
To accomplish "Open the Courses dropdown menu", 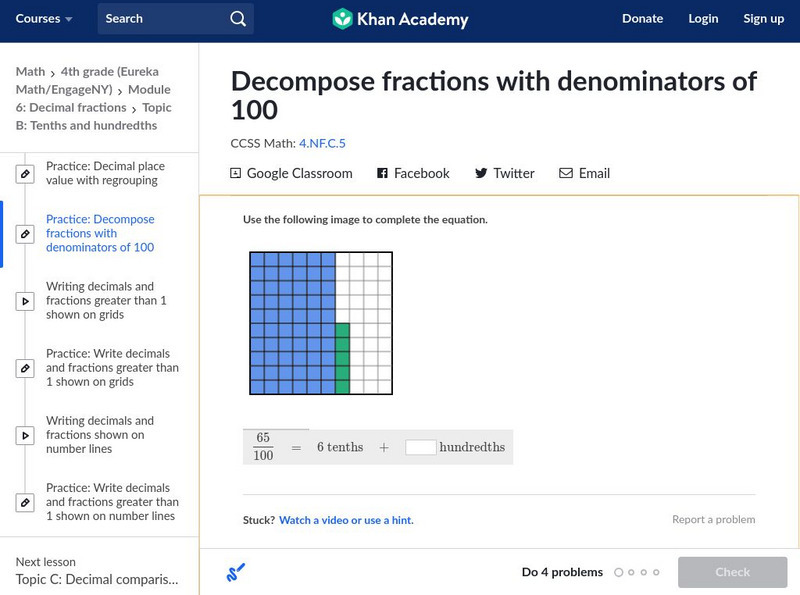I will pos(44,19).
